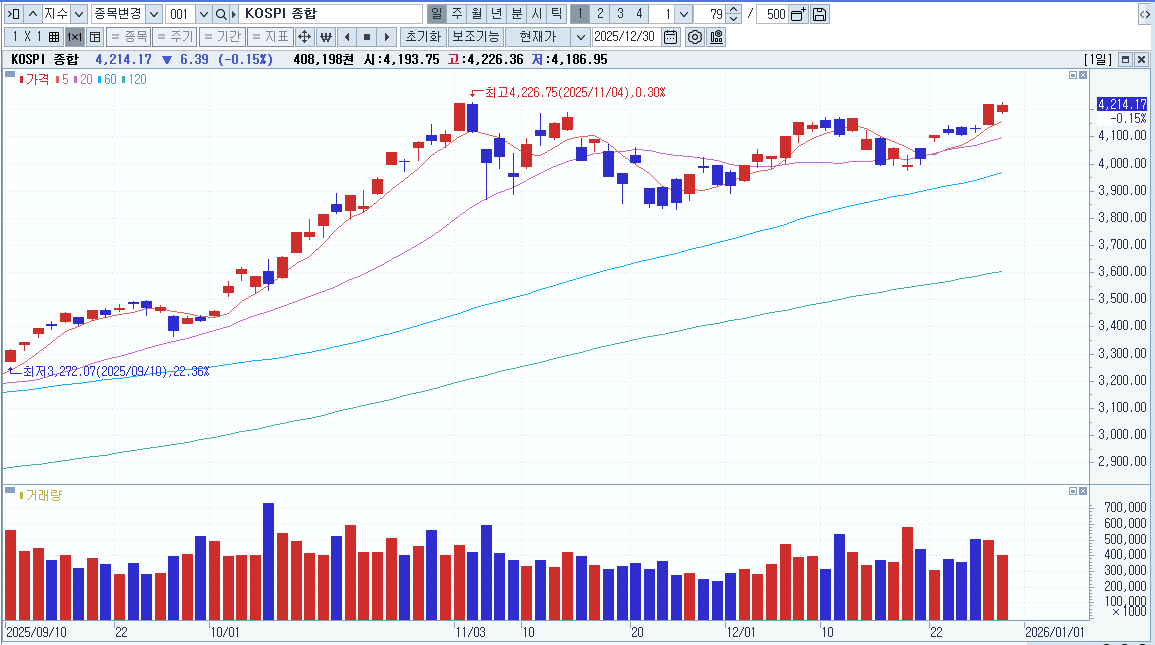Click the price panel small close icon
1155x645 pixels.
(x=1083, y=75)
